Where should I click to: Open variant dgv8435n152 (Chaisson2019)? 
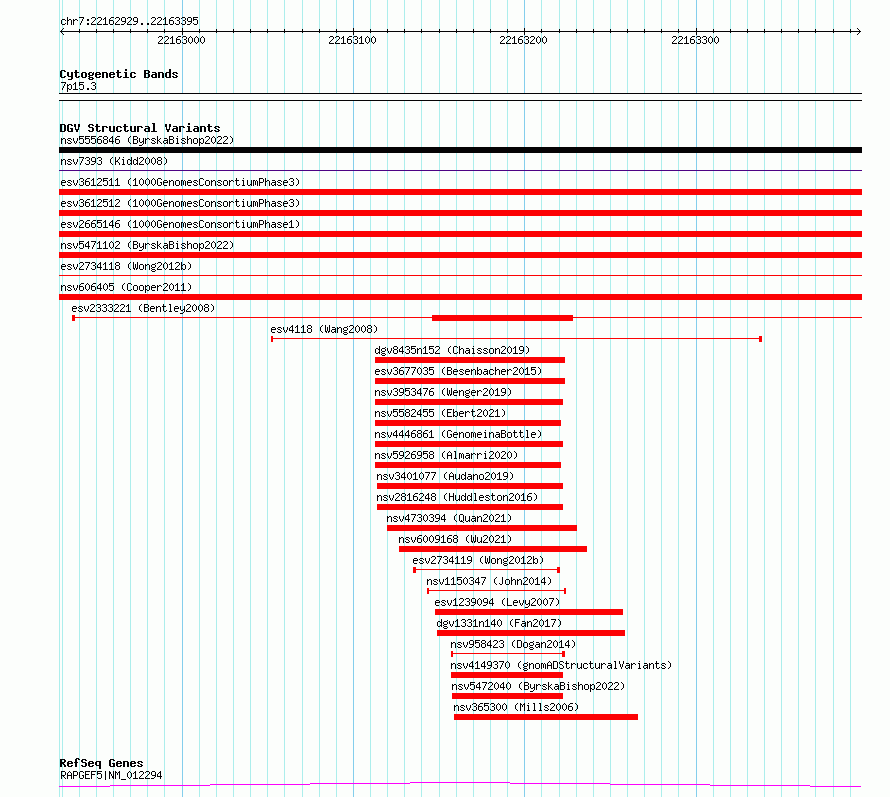point(452,350)
